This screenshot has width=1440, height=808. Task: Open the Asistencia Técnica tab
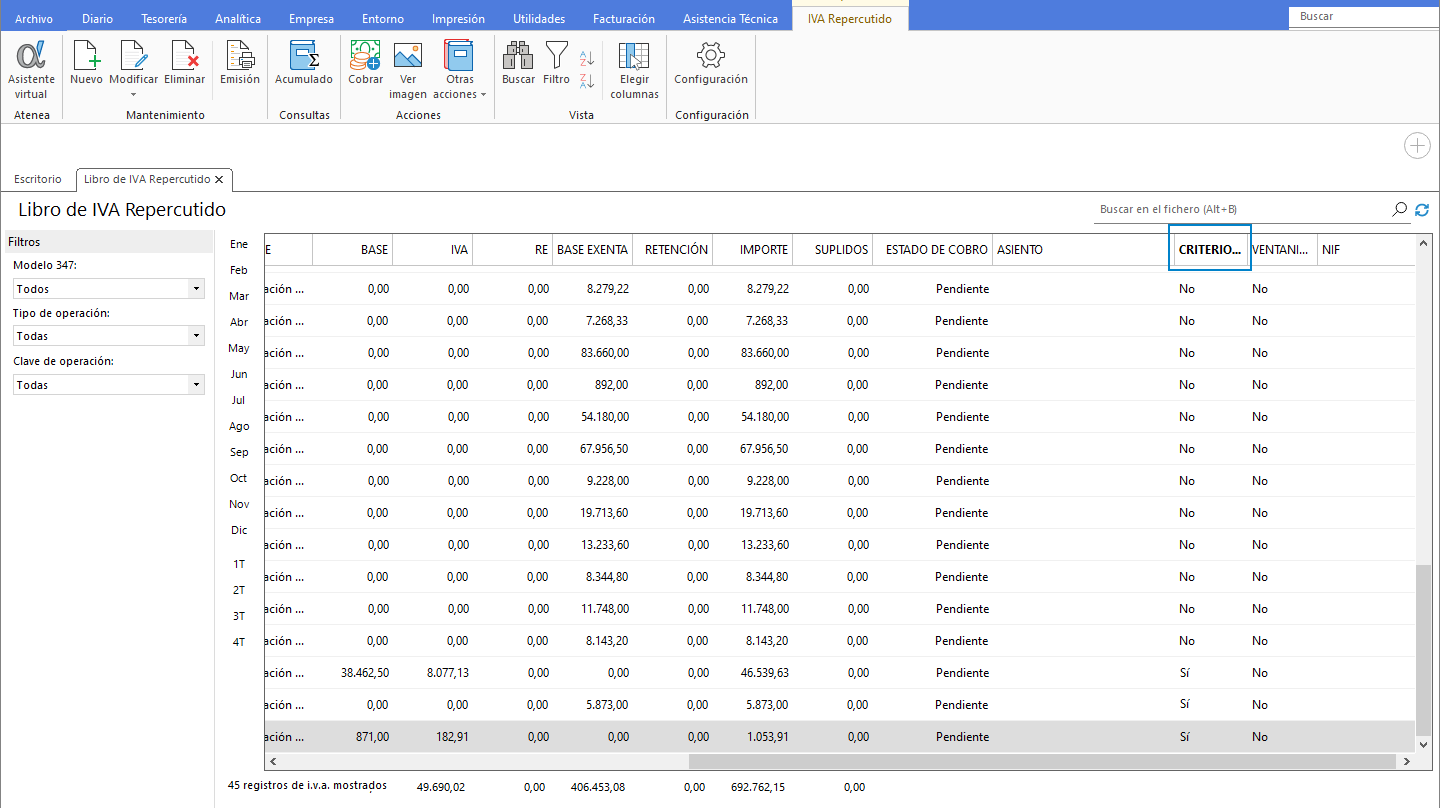tap(730, 19)
